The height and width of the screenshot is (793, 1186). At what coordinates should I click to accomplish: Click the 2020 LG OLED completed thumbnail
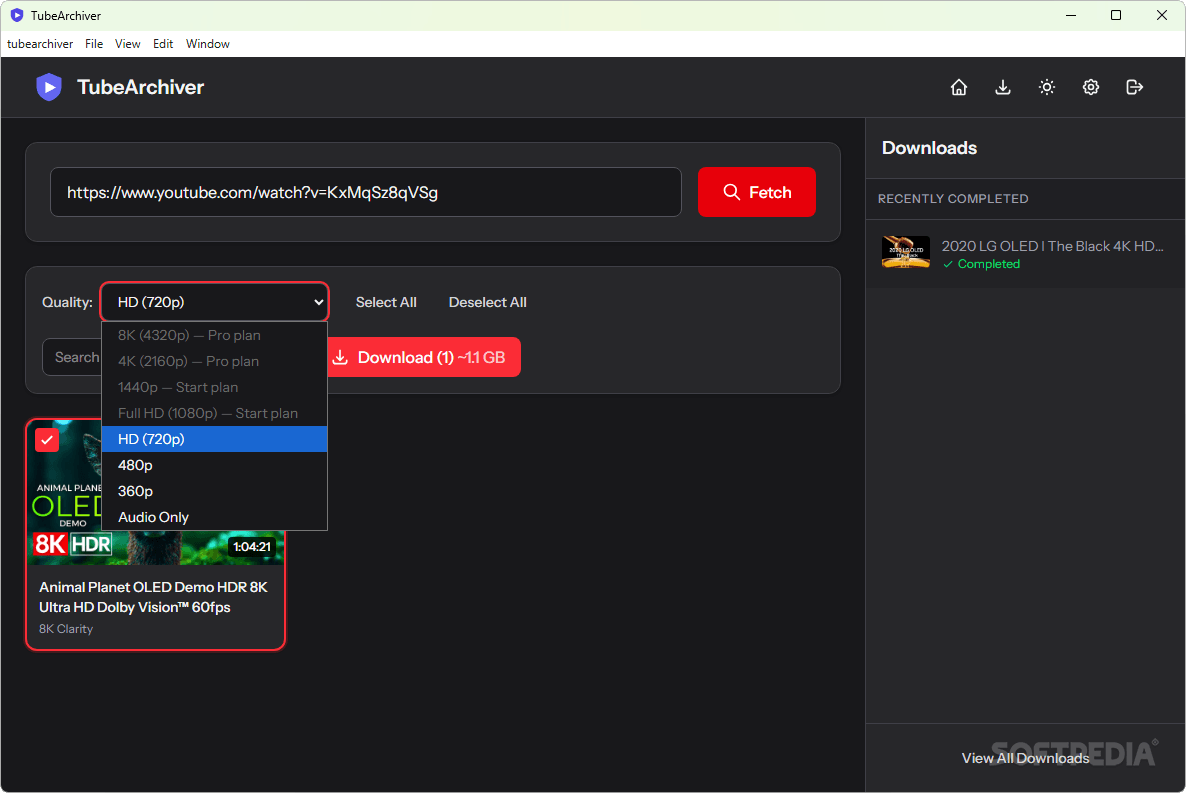pyautogui.click(x=905, y=252)
